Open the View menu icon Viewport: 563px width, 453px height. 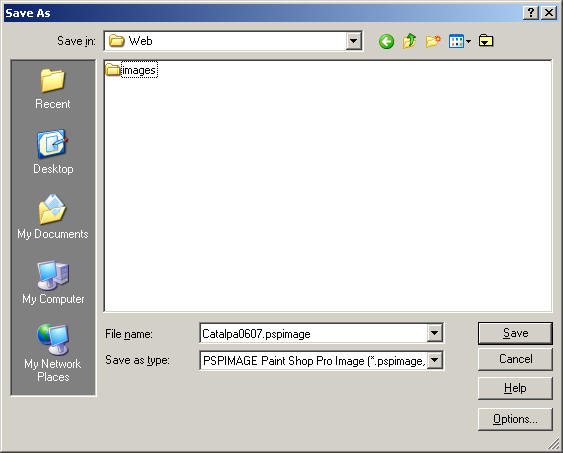[x=456, y=42]
